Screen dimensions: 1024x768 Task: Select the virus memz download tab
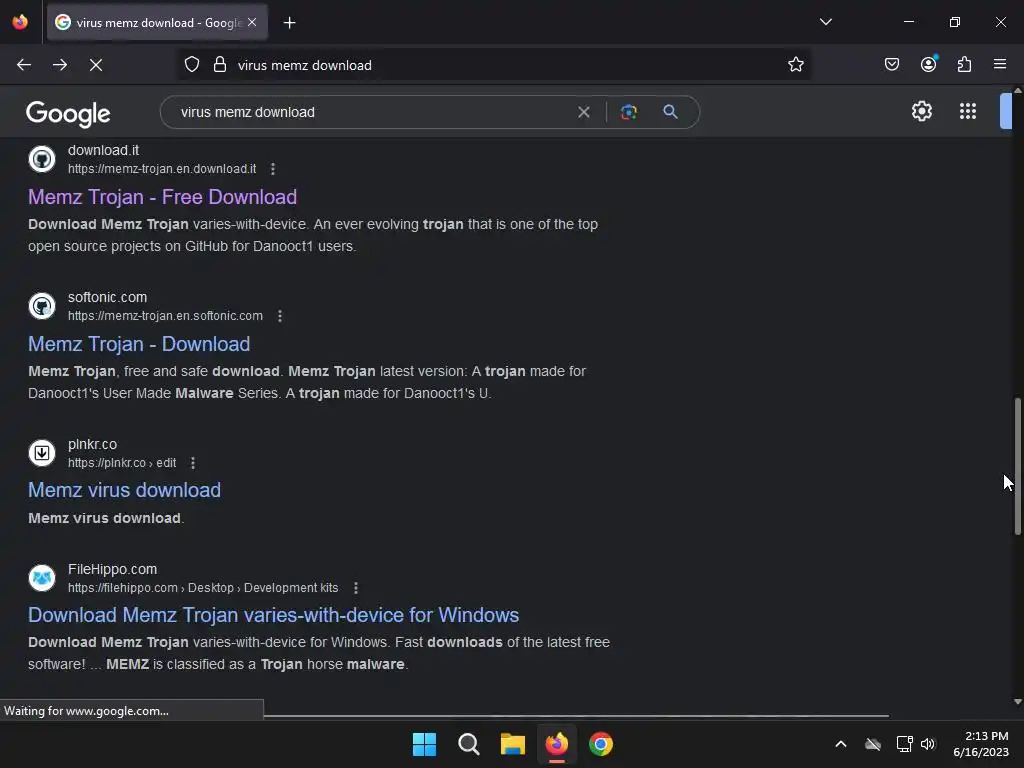[157, 23]
